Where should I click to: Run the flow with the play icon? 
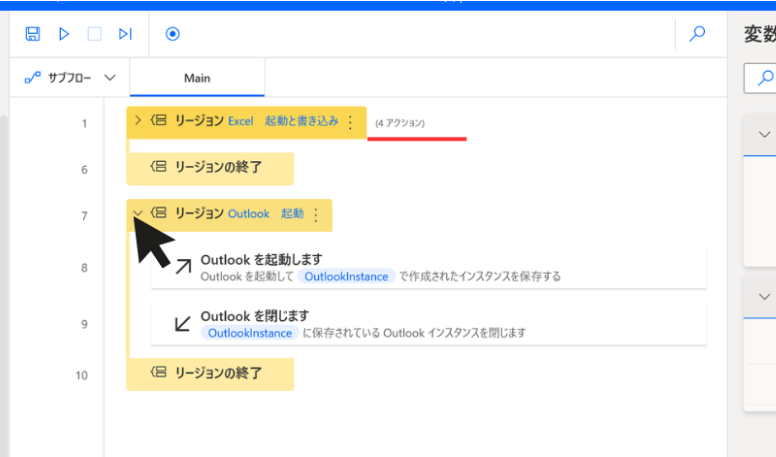[64, 34]
